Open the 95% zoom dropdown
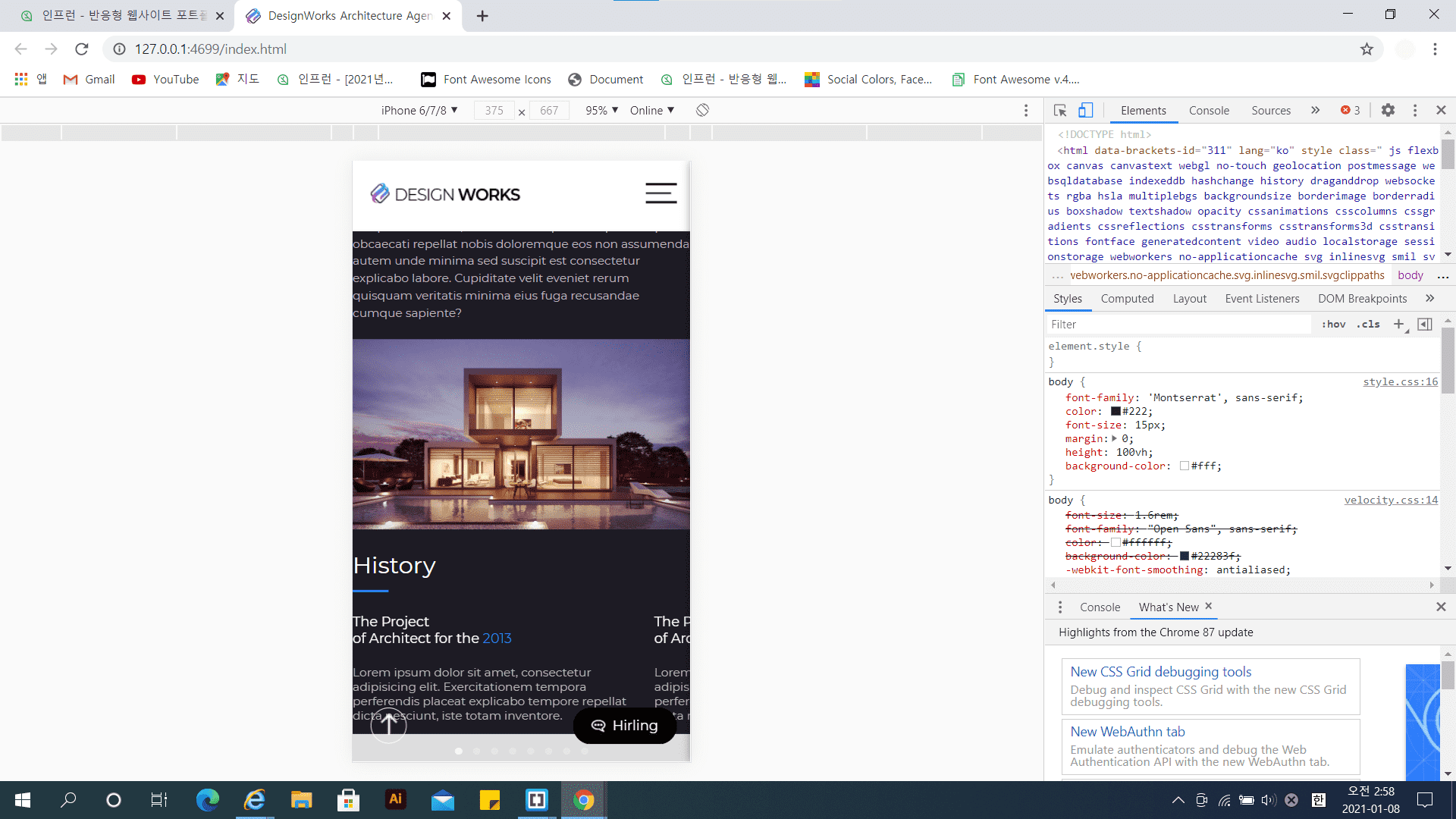This screenshot has width=1456, height=819. (x=601, y=110)
